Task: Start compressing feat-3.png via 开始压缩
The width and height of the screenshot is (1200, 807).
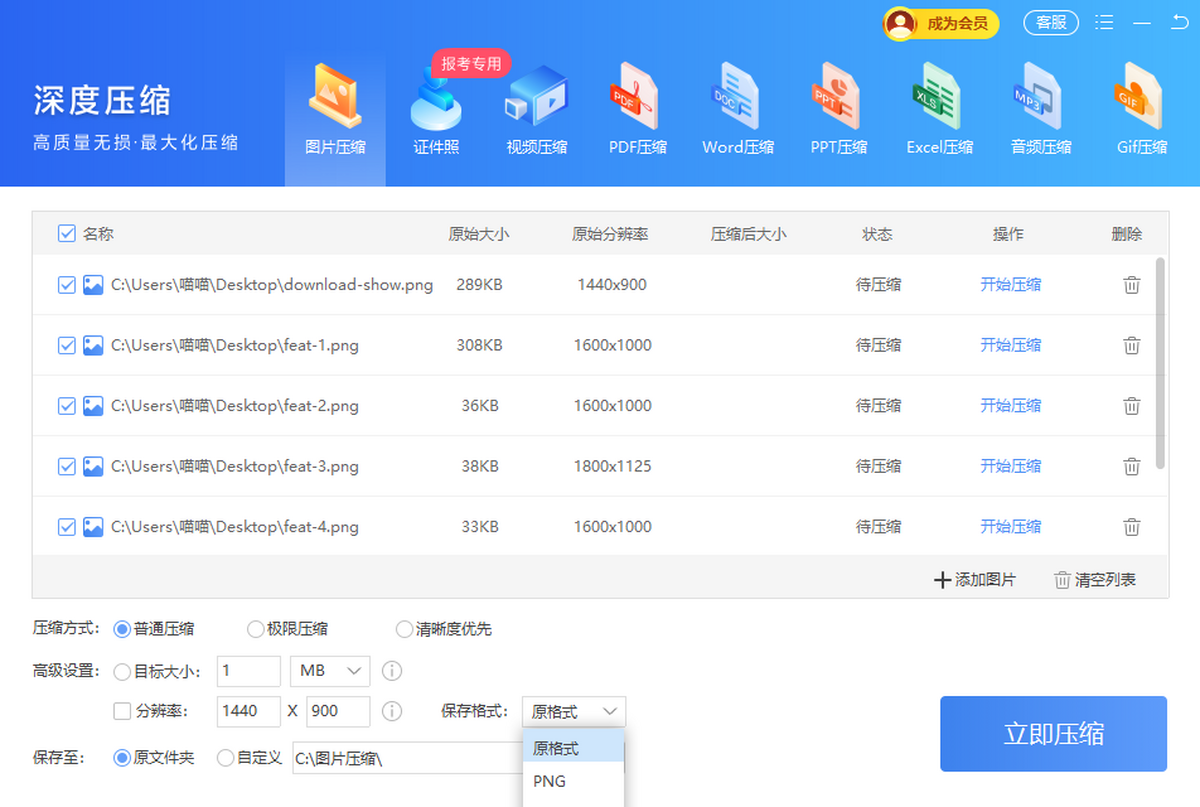Action: click(1010, 466)
